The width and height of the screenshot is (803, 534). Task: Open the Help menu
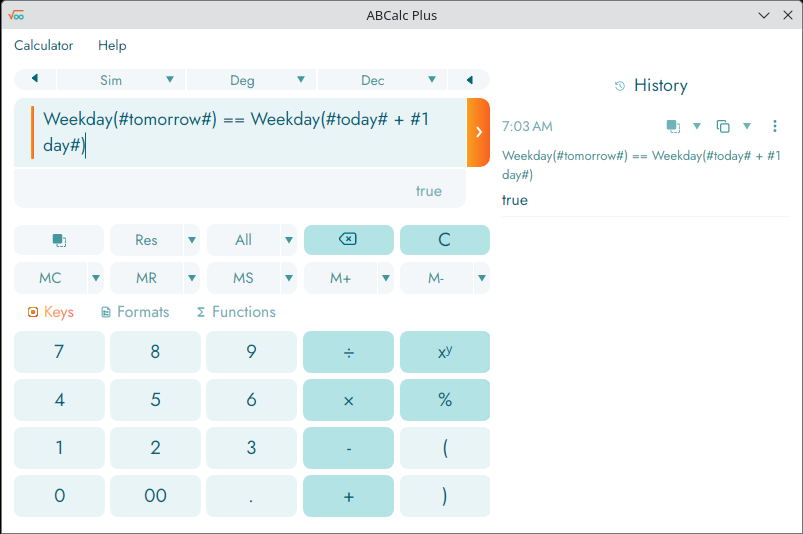pos(112,45)
